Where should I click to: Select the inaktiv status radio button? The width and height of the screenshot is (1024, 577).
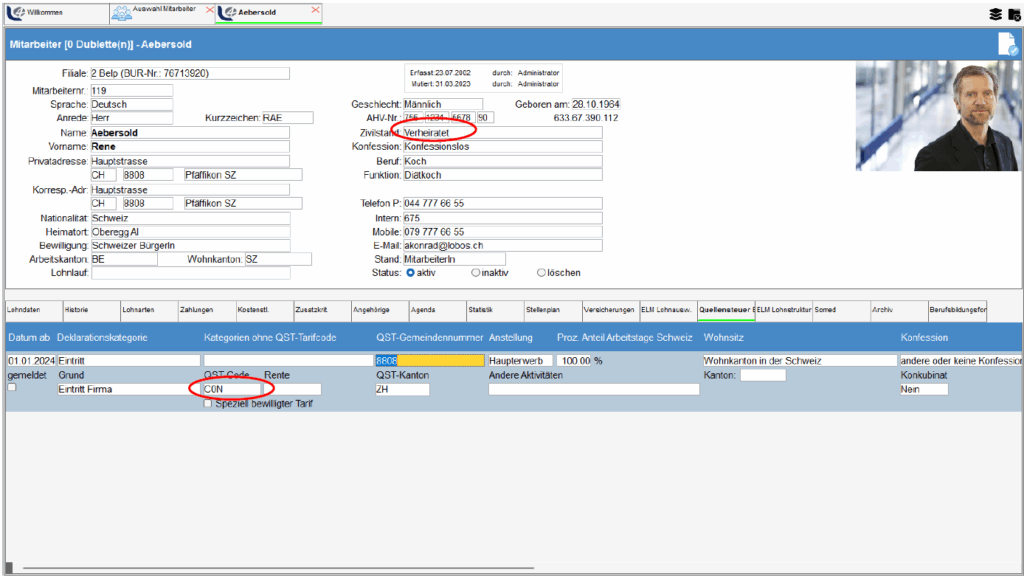(476, 272)
